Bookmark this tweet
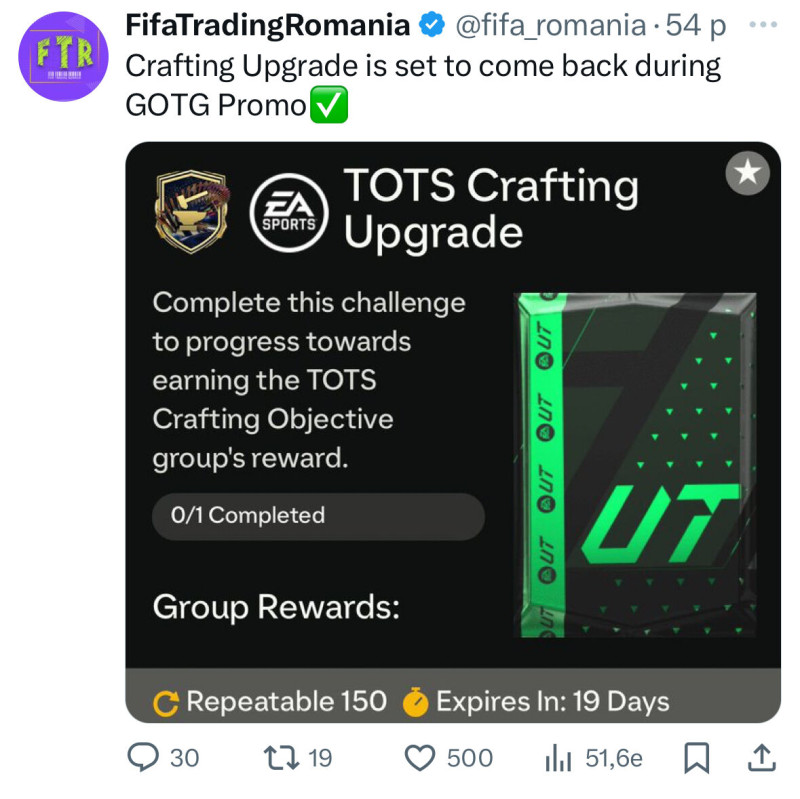 [x=695, y=758]
